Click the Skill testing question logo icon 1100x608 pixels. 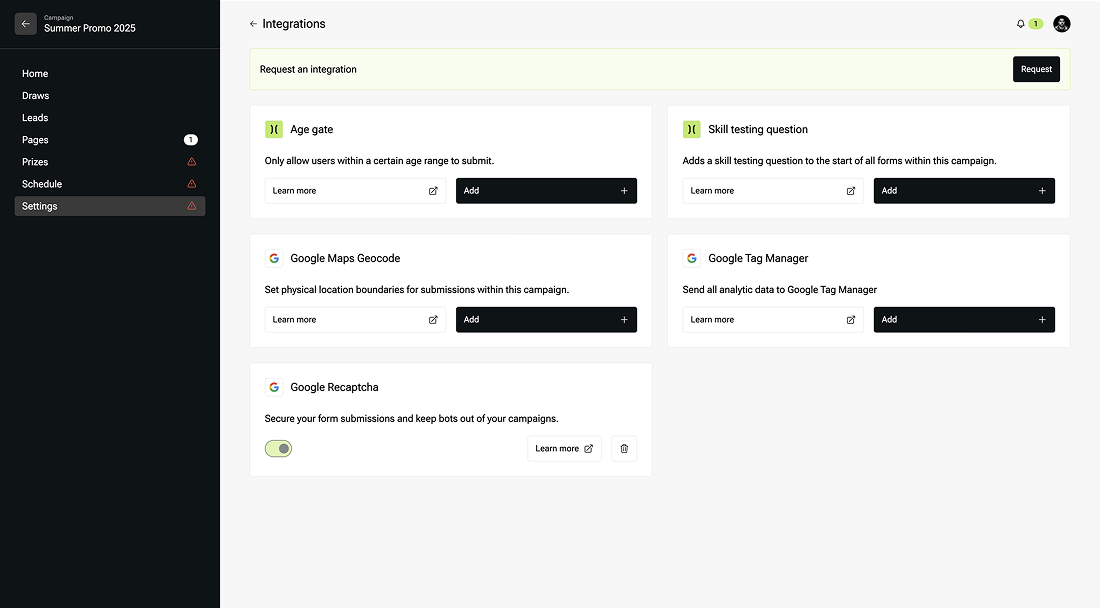[x=692, y=129]
